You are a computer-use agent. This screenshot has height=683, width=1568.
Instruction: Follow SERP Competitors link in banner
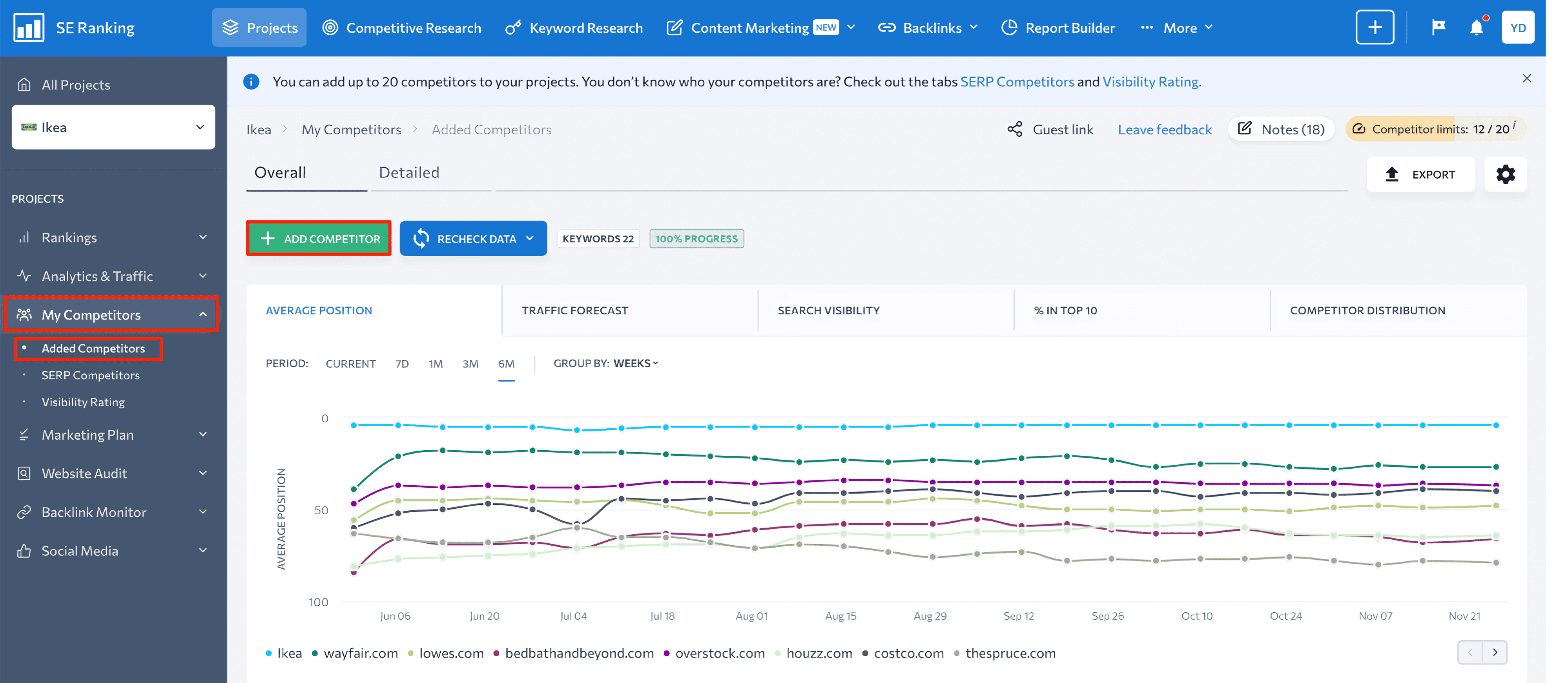click(x=1017, y=82)
